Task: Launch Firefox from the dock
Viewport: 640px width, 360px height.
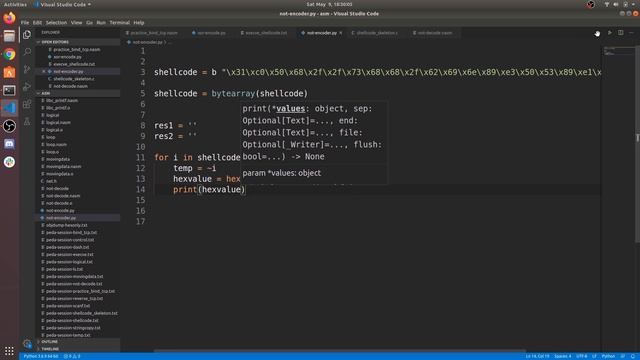Action: [9, 18]
